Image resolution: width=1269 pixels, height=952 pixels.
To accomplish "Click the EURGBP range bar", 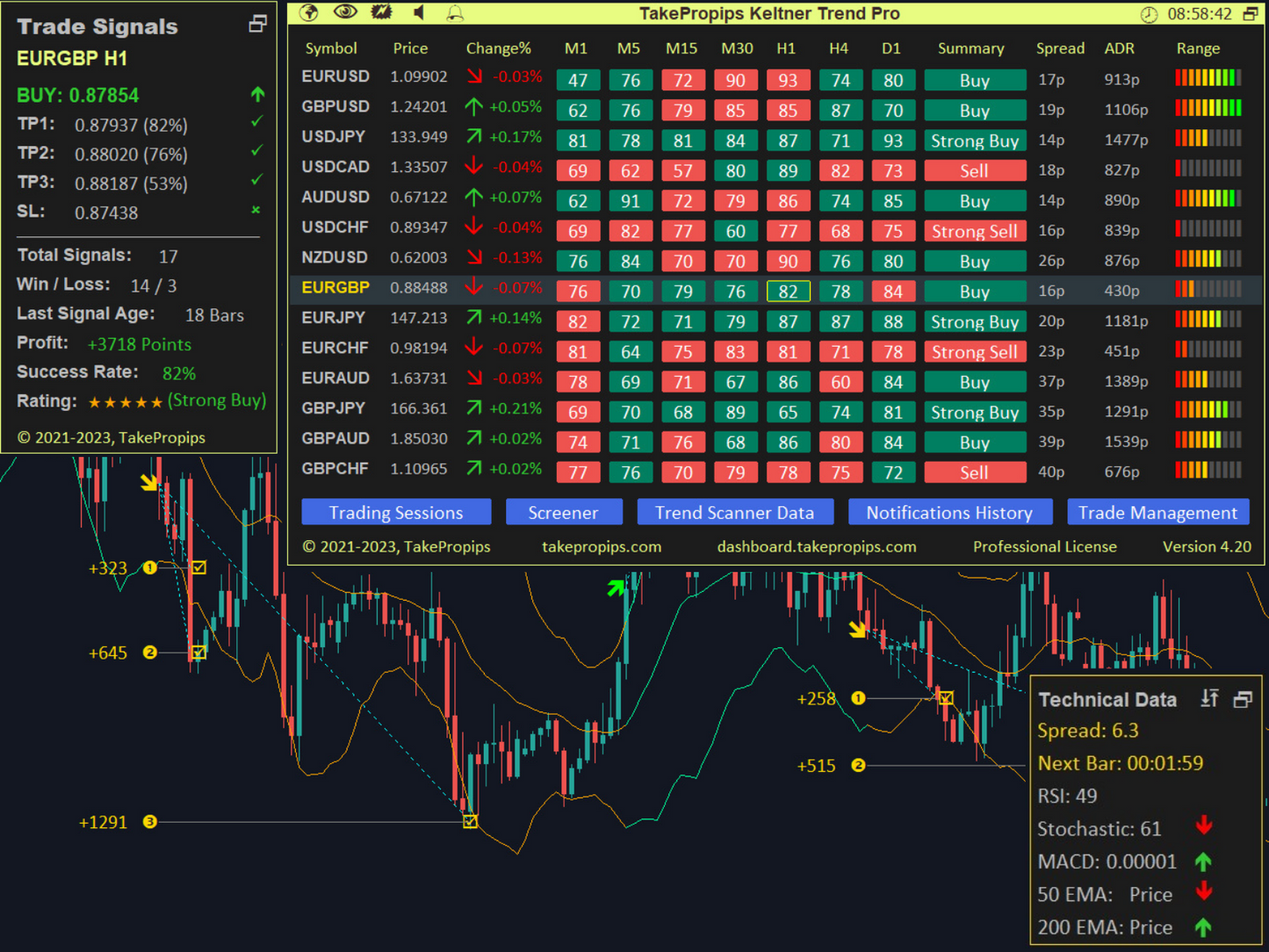I will tap(1208, 289).
